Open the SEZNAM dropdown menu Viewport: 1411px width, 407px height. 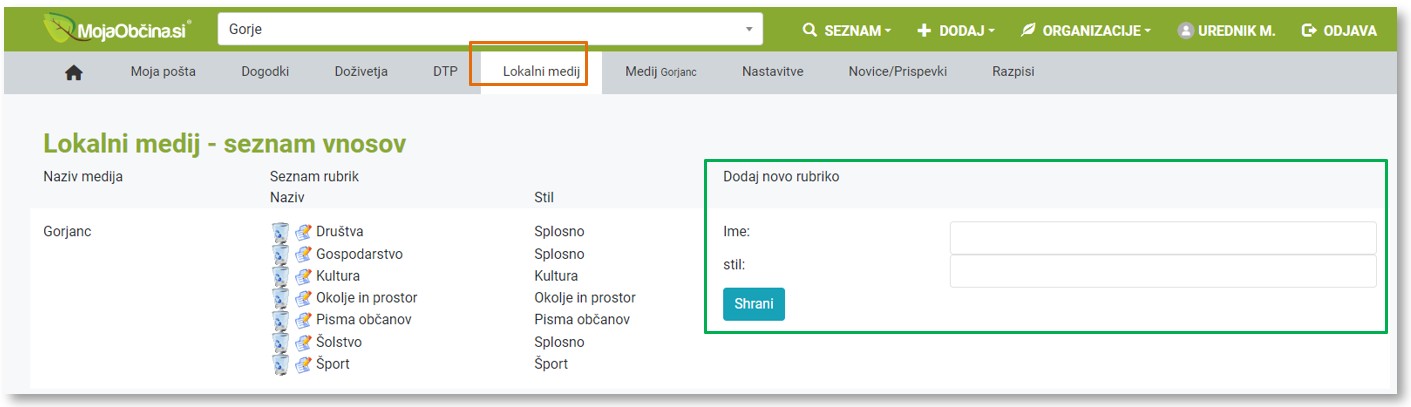point(847,31)
